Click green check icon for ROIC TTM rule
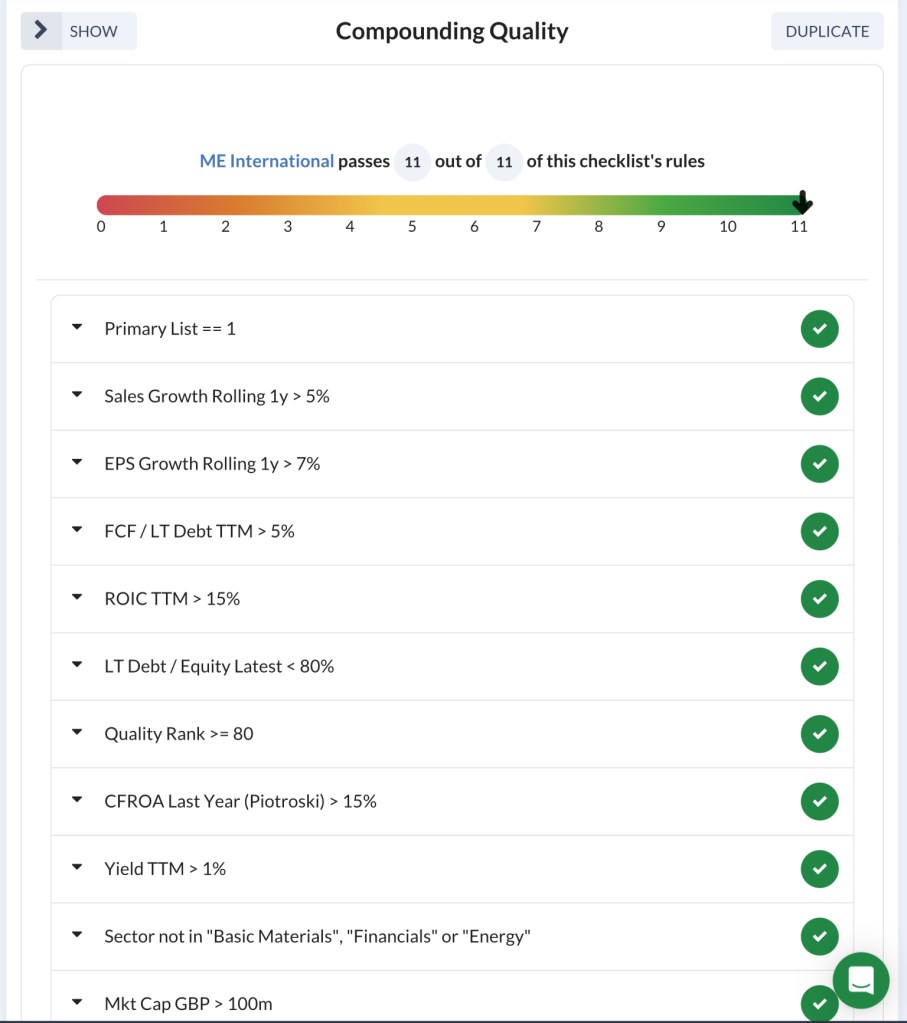The height and width of the screenshot is (1023, 907). 819,599
